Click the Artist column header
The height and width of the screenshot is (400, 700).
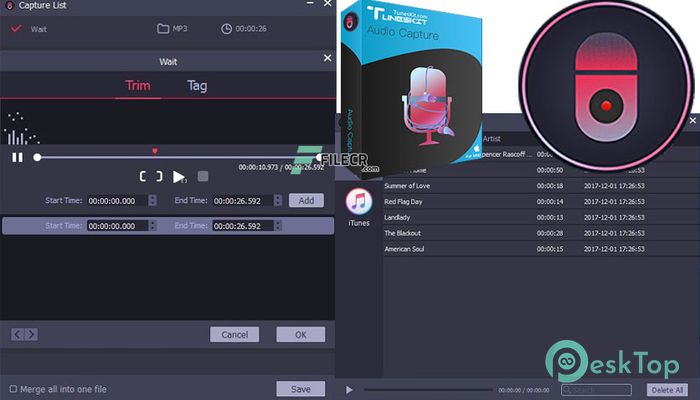[492, 139]
